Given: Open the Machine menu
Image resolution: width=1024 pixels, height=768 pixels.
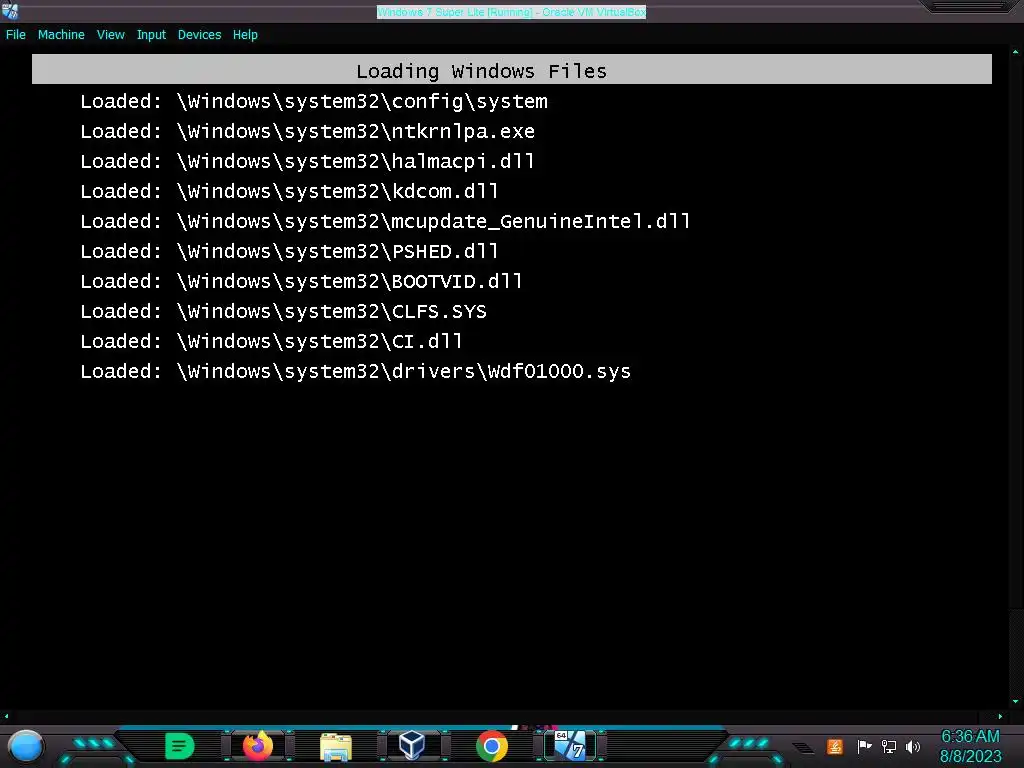Looking at the screenshot, I should click(61, 35).
